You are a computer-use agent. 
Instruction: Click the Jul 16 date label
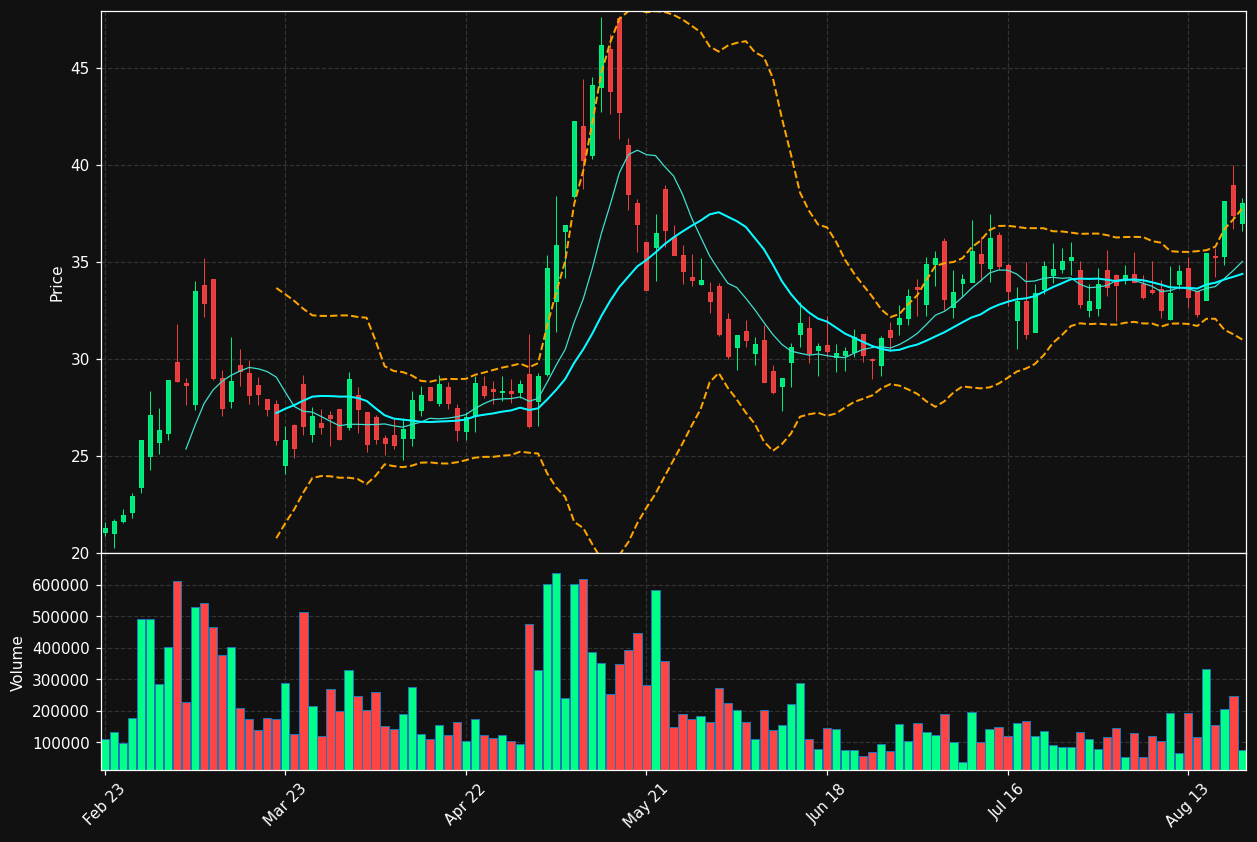(1007, 804)
